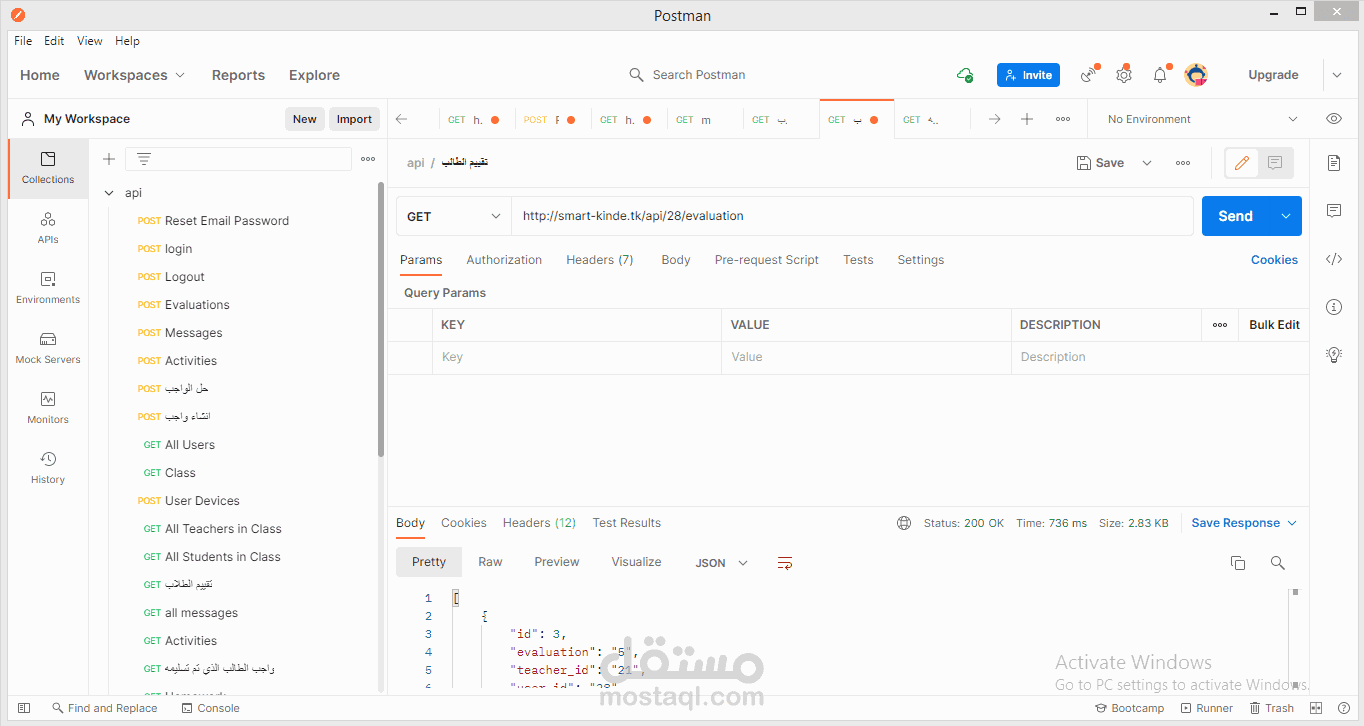Open the Monitors sidebar panel

(48, 408)
